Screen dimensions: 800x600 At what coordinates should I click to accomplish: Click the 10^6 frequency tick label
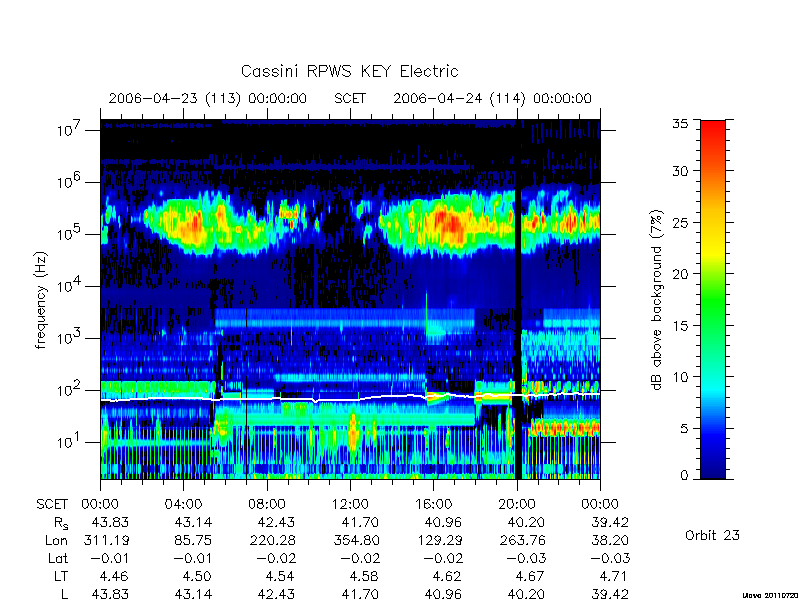[69, 181]
